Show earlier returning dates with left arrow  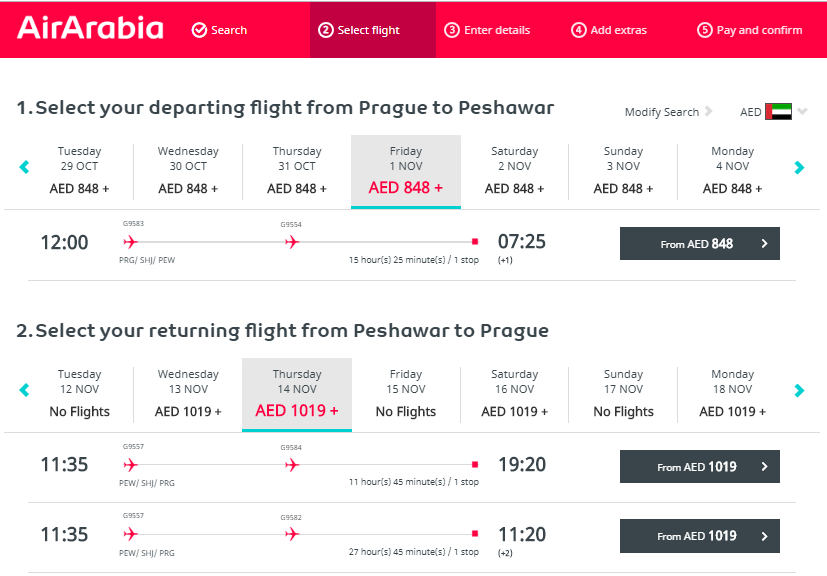tap(24, 390)
